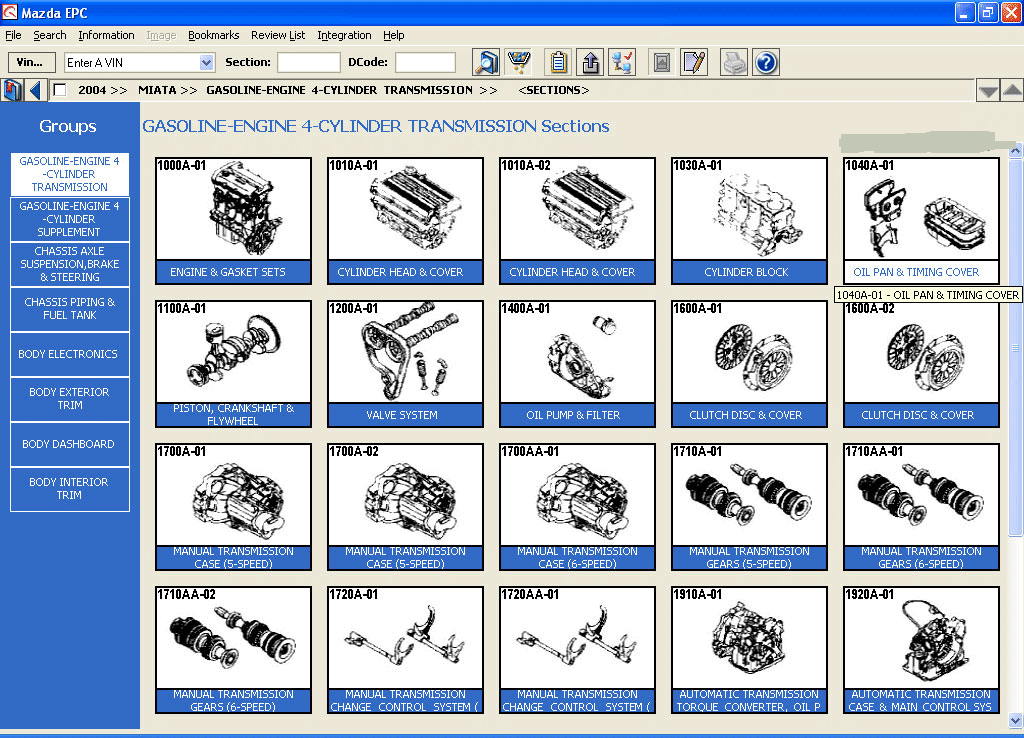Viewport: 1024px width, 738px height.
Task: Open the shopping cart toolbar icon
Action: (519, 63)
